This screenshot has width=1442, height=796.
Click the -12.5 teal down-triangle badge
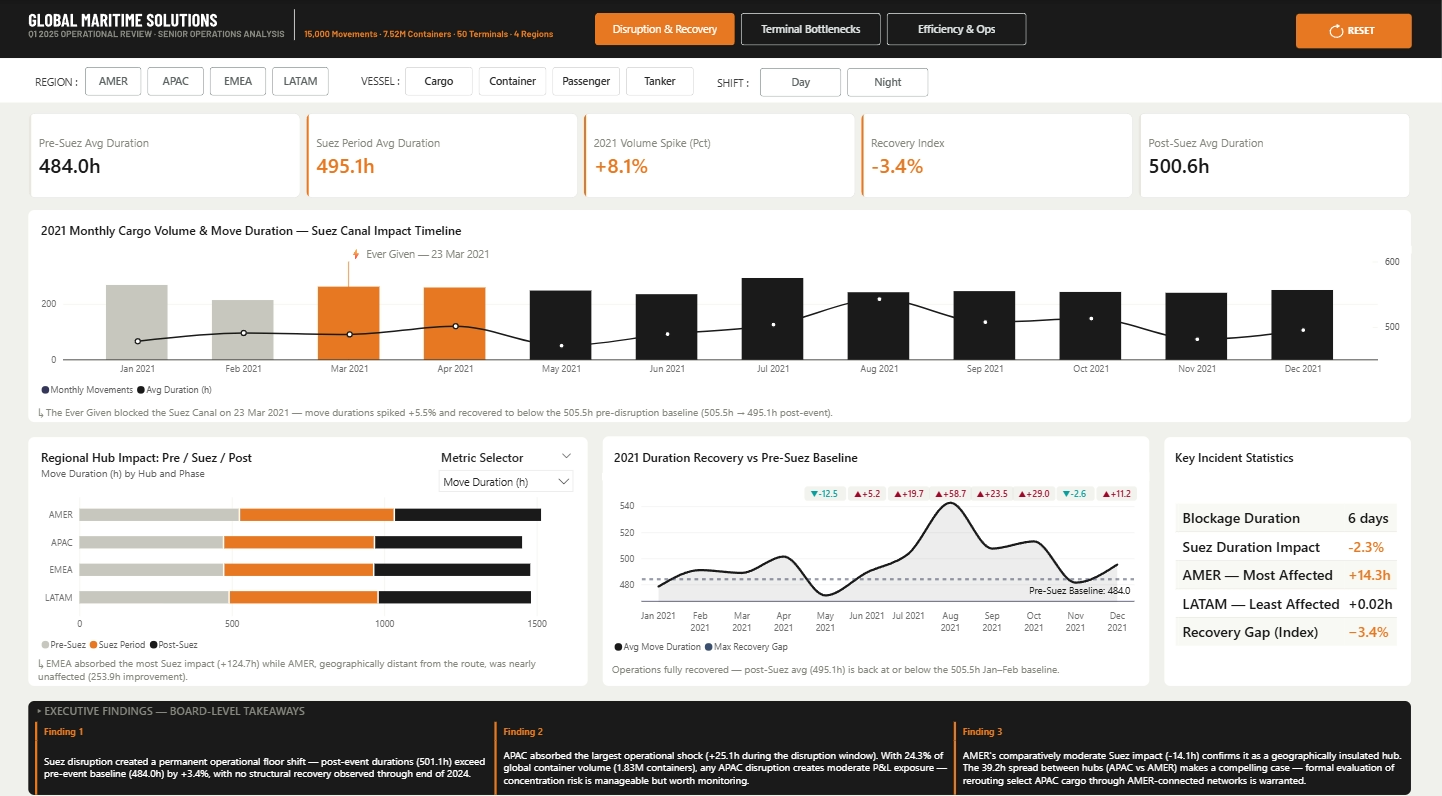(826, 494)
